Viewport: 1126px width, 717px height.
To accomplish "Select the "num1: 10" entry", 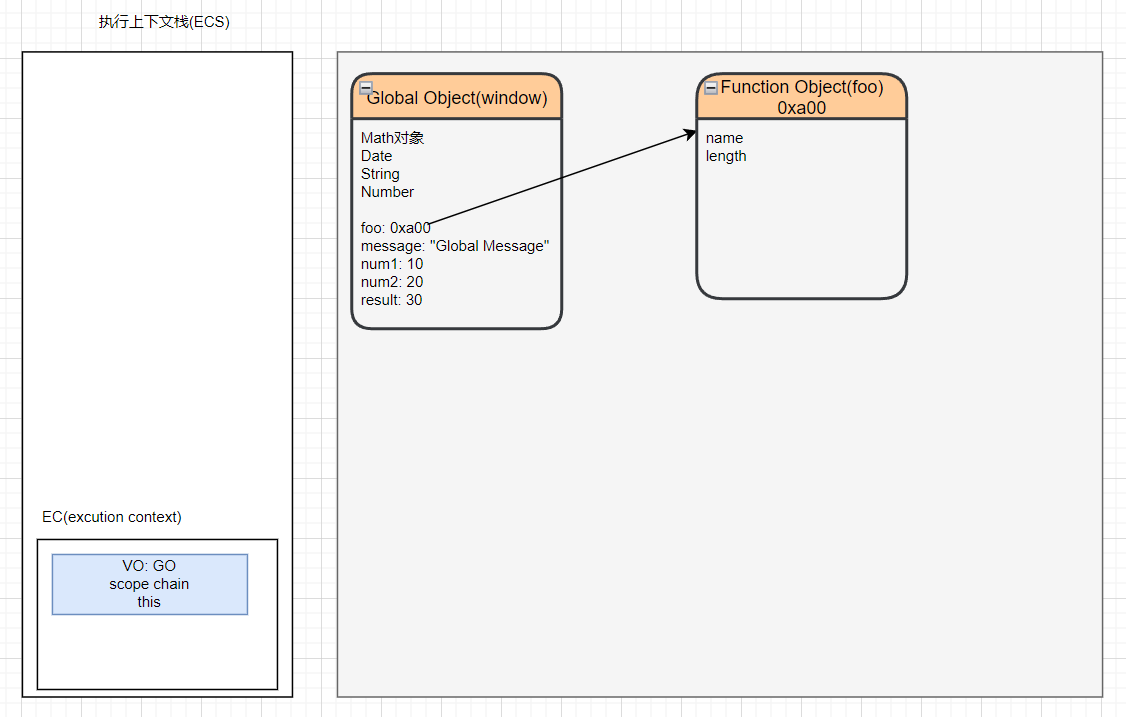I will [392, 264].
